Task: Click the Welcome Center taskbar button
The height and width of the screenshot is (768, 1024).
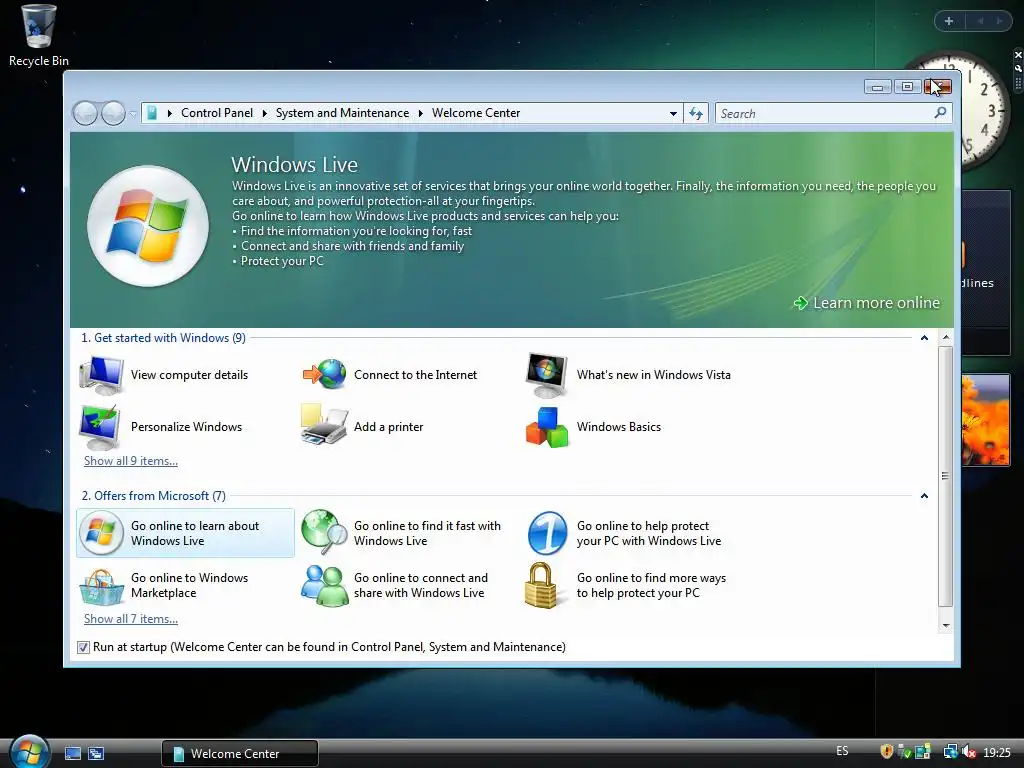Action: click(x=240, y=753)
